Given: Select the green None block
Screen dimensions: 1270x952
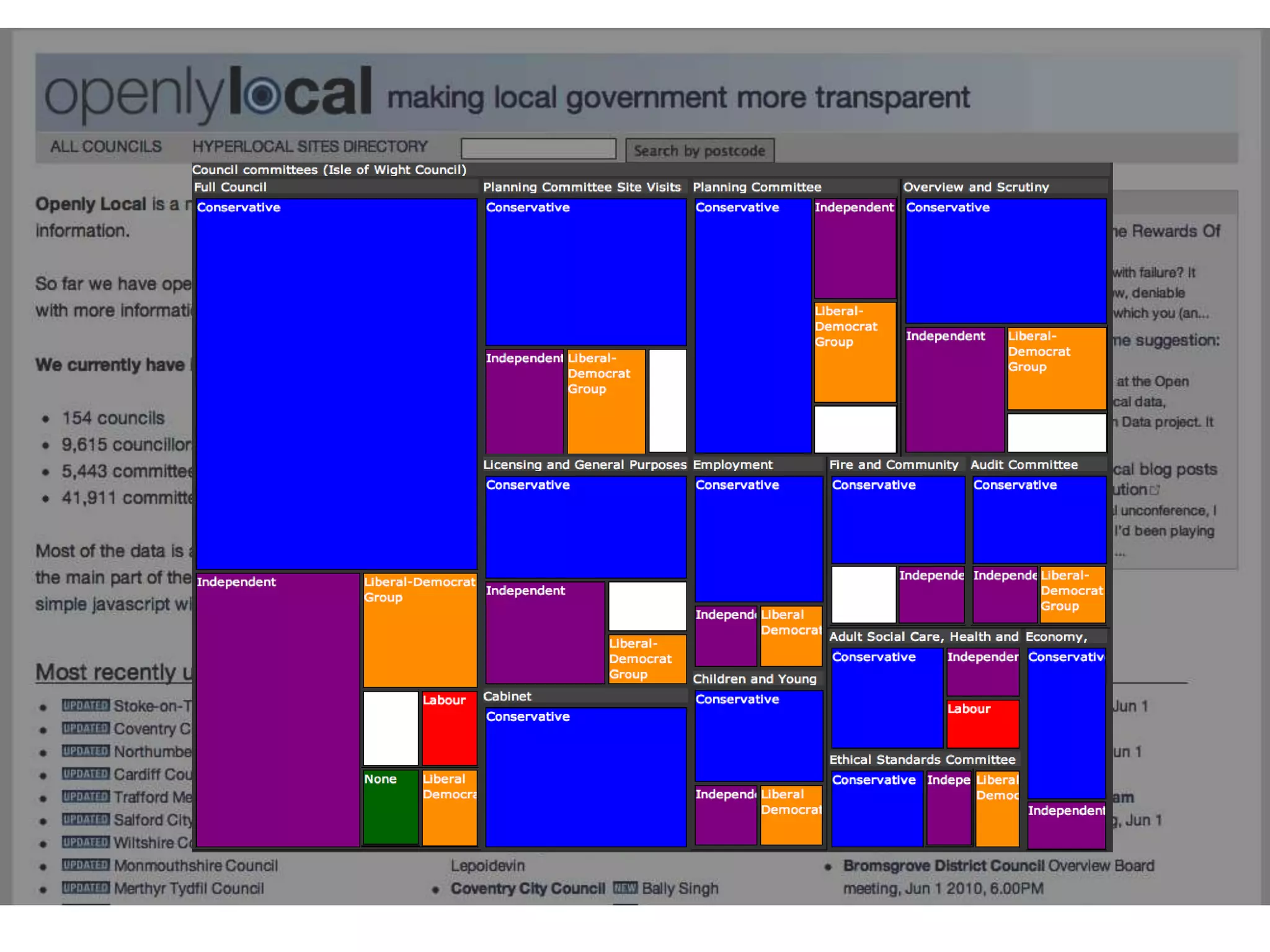Looking at the screenshot, I should (390, 807).
